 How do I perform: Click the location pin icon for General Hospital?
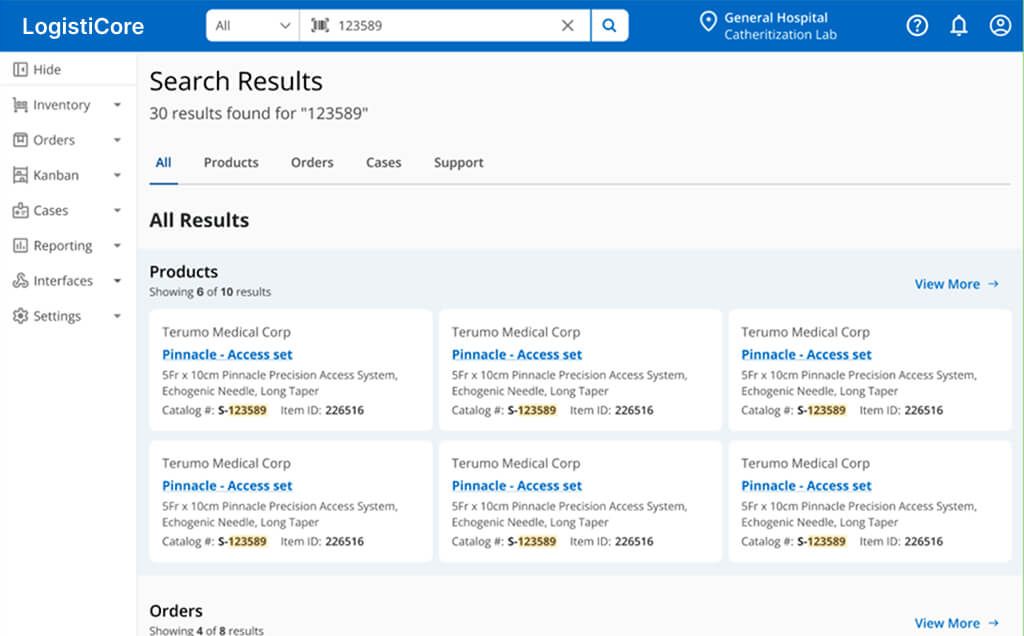tap(709, 22)
